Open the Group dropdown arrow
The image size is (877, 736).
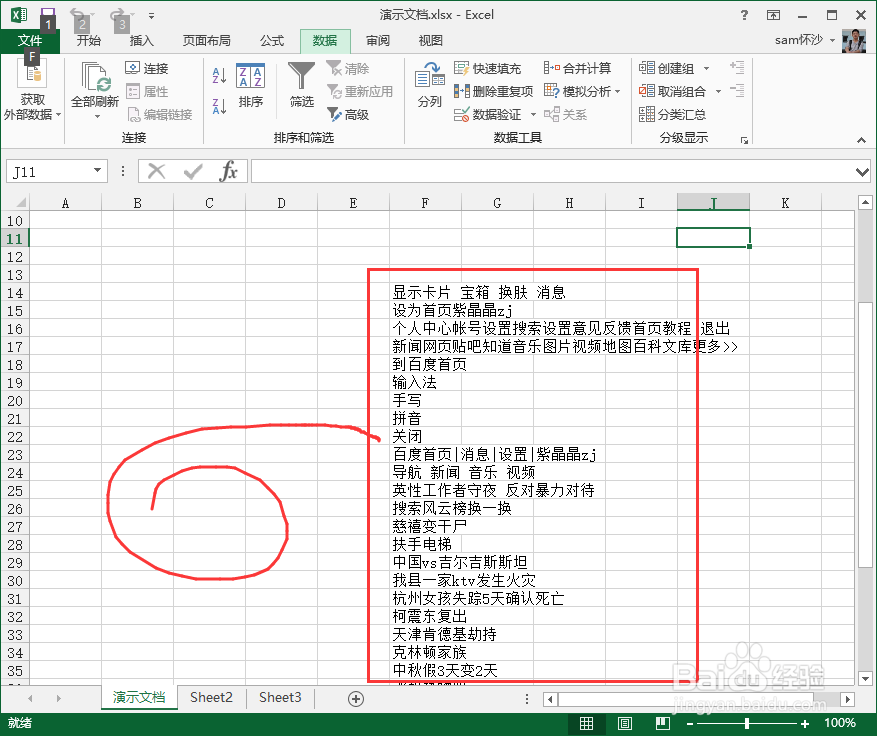[706, 68]
